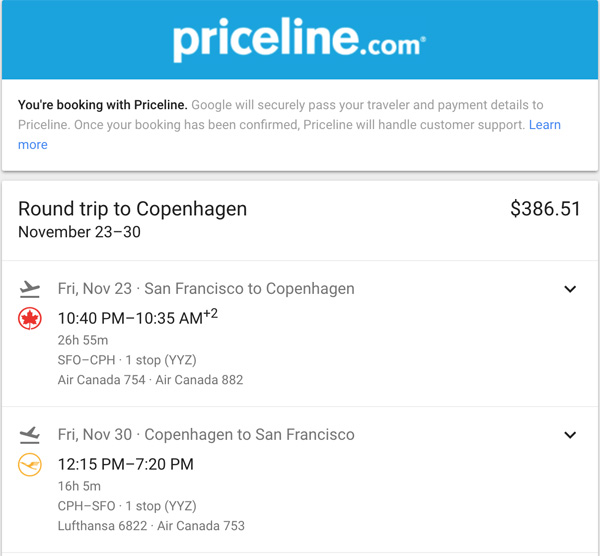
Task: Click the 10:40 PM–10:35 AM departure time
Action: 137,317
